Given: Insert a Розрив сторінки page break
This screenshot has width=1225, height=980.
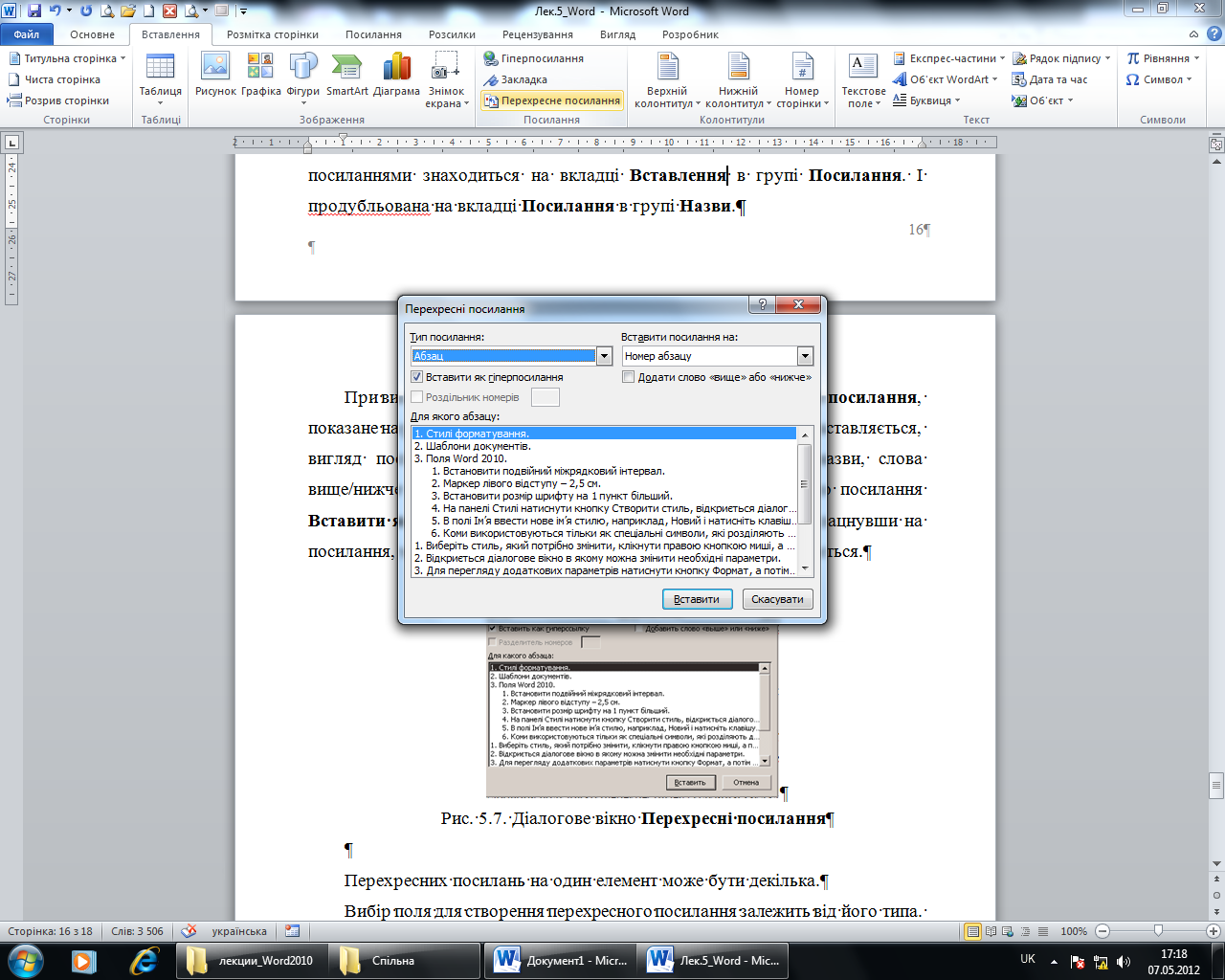Looking at the screenshot, I should (x=58, y=100).
